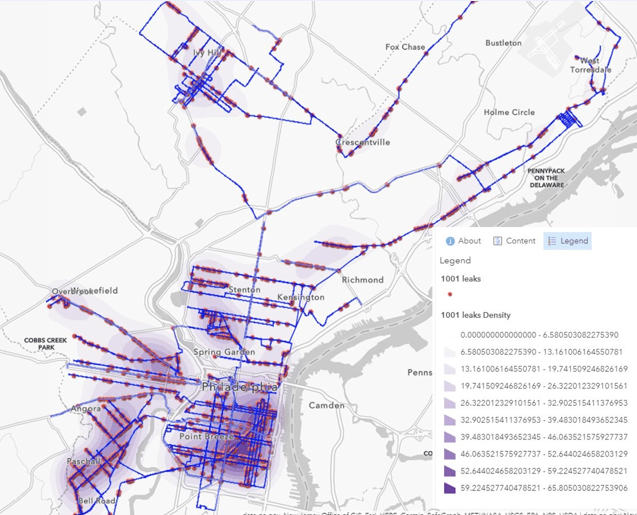The image size is (637, 515).
Task: Click the Bustleton map label
Action: point(503,43)
